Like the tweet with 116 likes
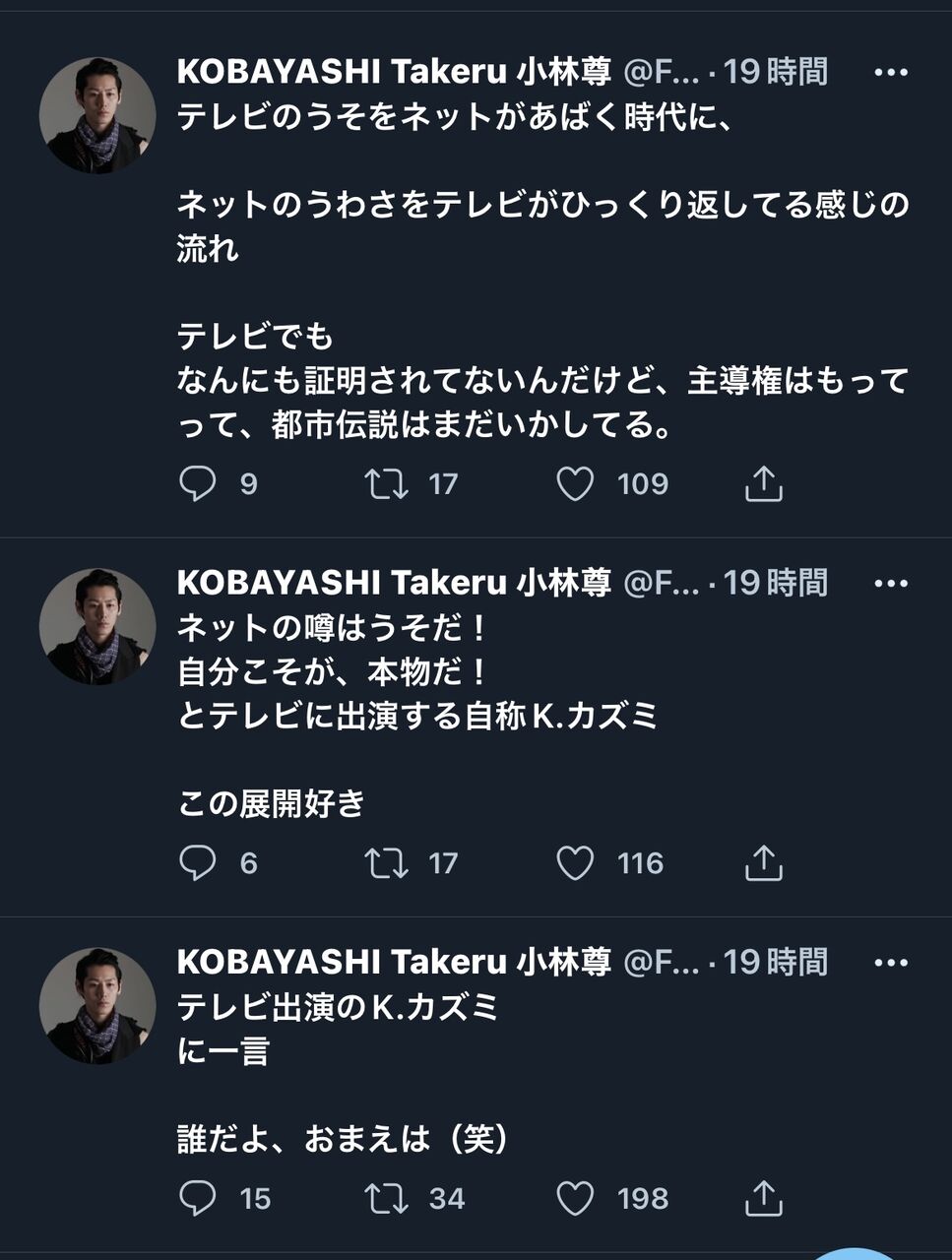The width and height of the screenshot is (952, 1260). point(575,863)
